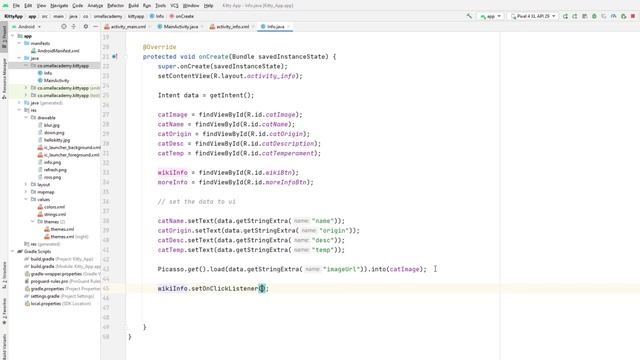Collapse the drawable folder

point(26,118)
